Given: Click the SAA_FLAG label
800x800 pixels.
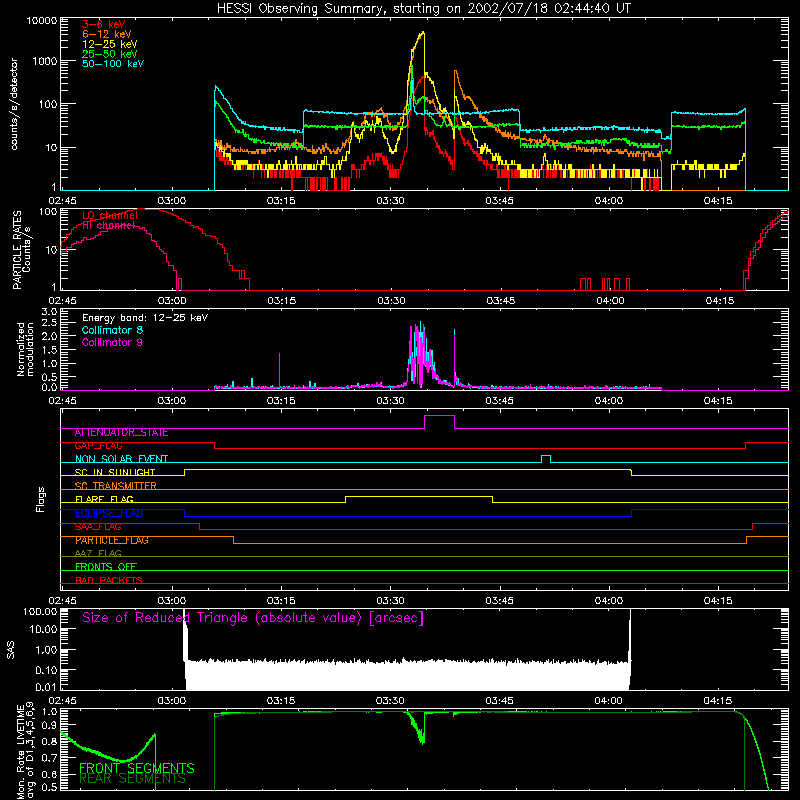Looking at the screenshot, I should coord(98,527).
